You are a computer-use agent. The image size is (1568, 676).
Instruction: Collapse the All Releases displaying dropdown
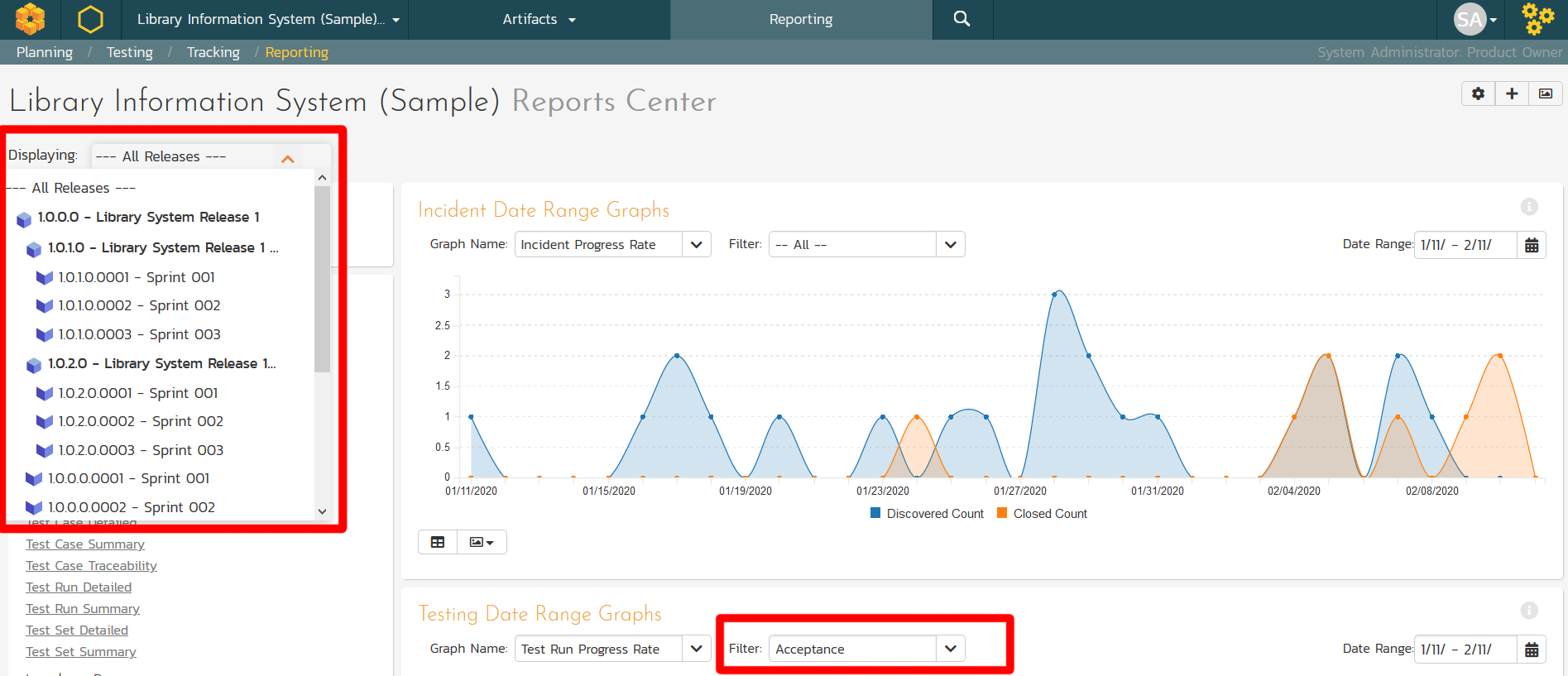pyautogui.click(x=288, y=157)
